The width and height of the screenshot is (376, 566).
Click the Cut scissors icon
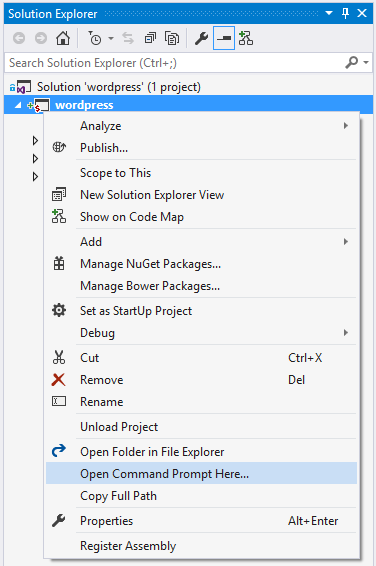(59, 357)
